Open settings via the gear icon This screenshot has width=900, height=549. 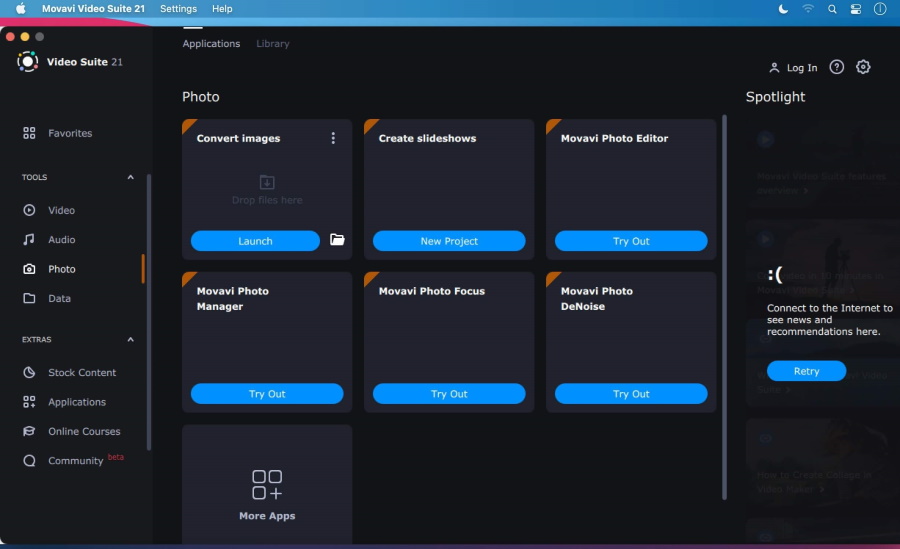click(863, 67)
